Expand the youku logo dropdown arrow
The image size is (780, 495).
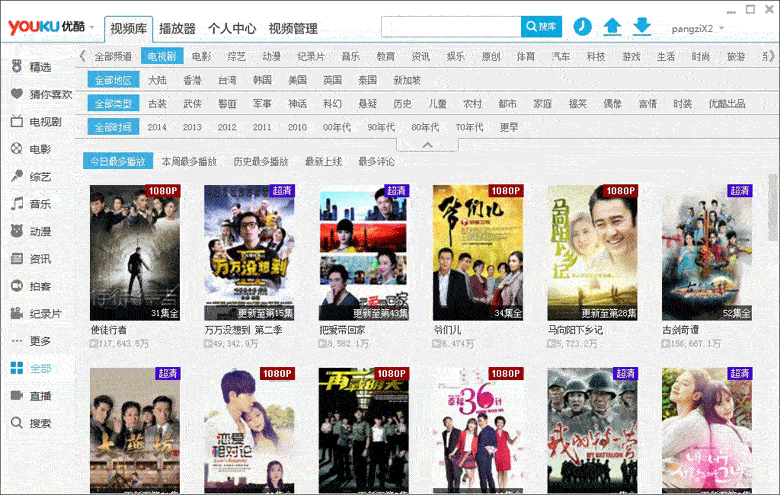(92, 27)
